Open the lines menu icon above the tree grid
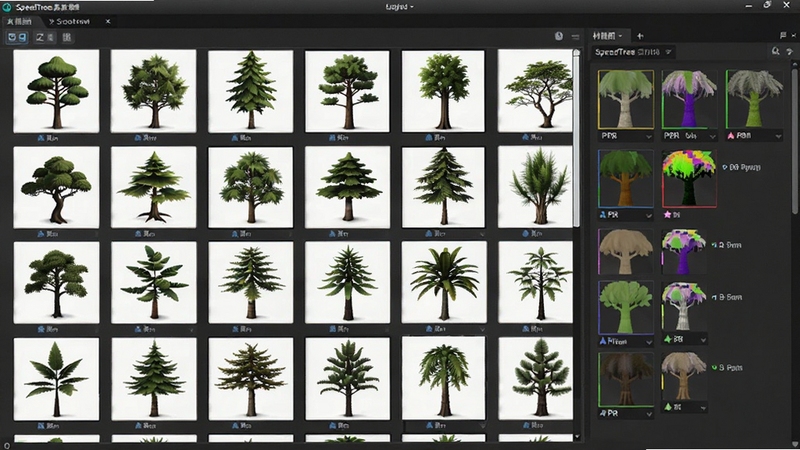This screenshot has width=800, height=450. tap(576, 37)
